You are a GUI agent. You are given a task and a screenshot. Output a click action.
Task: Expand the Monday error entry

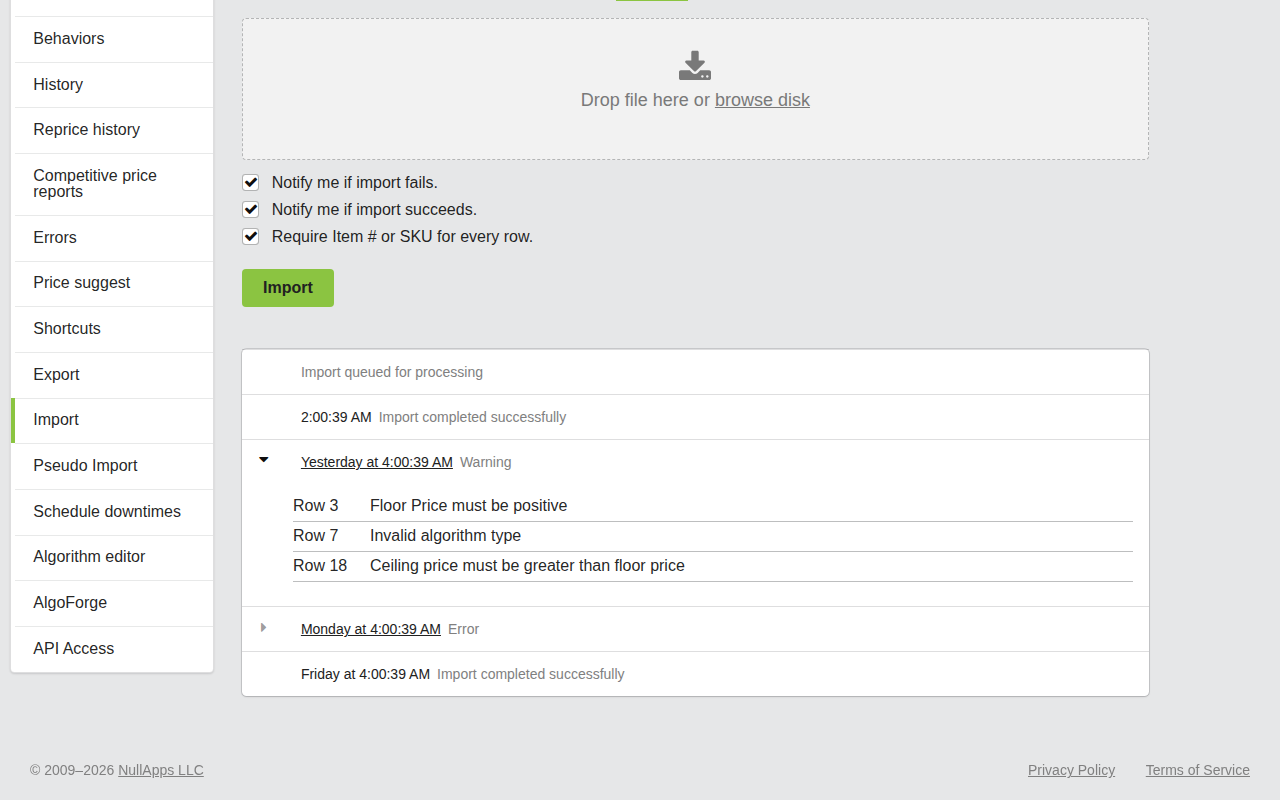pos(263,628)
